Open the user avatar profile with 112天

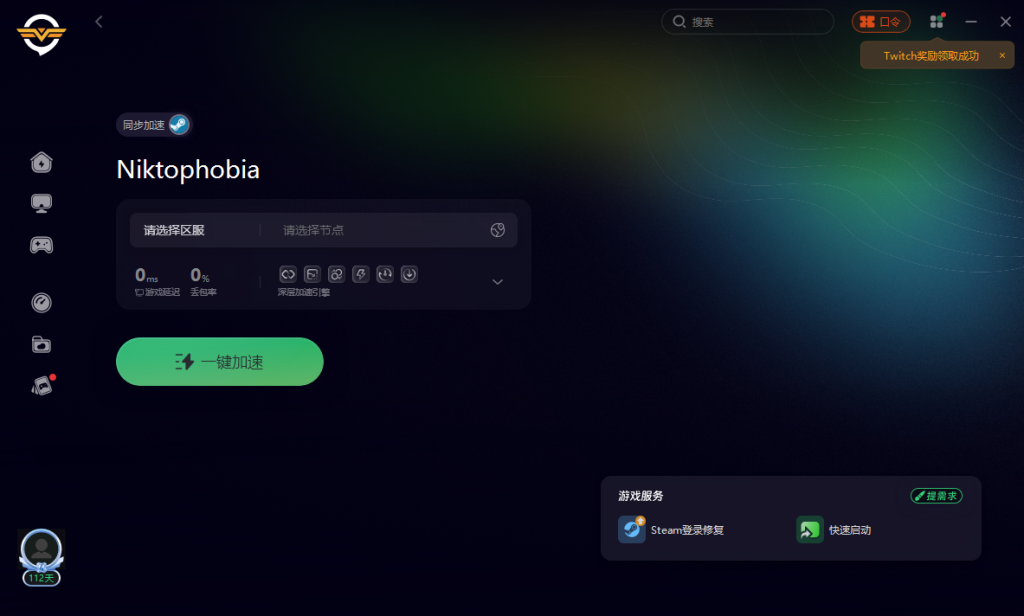(41, 557)
